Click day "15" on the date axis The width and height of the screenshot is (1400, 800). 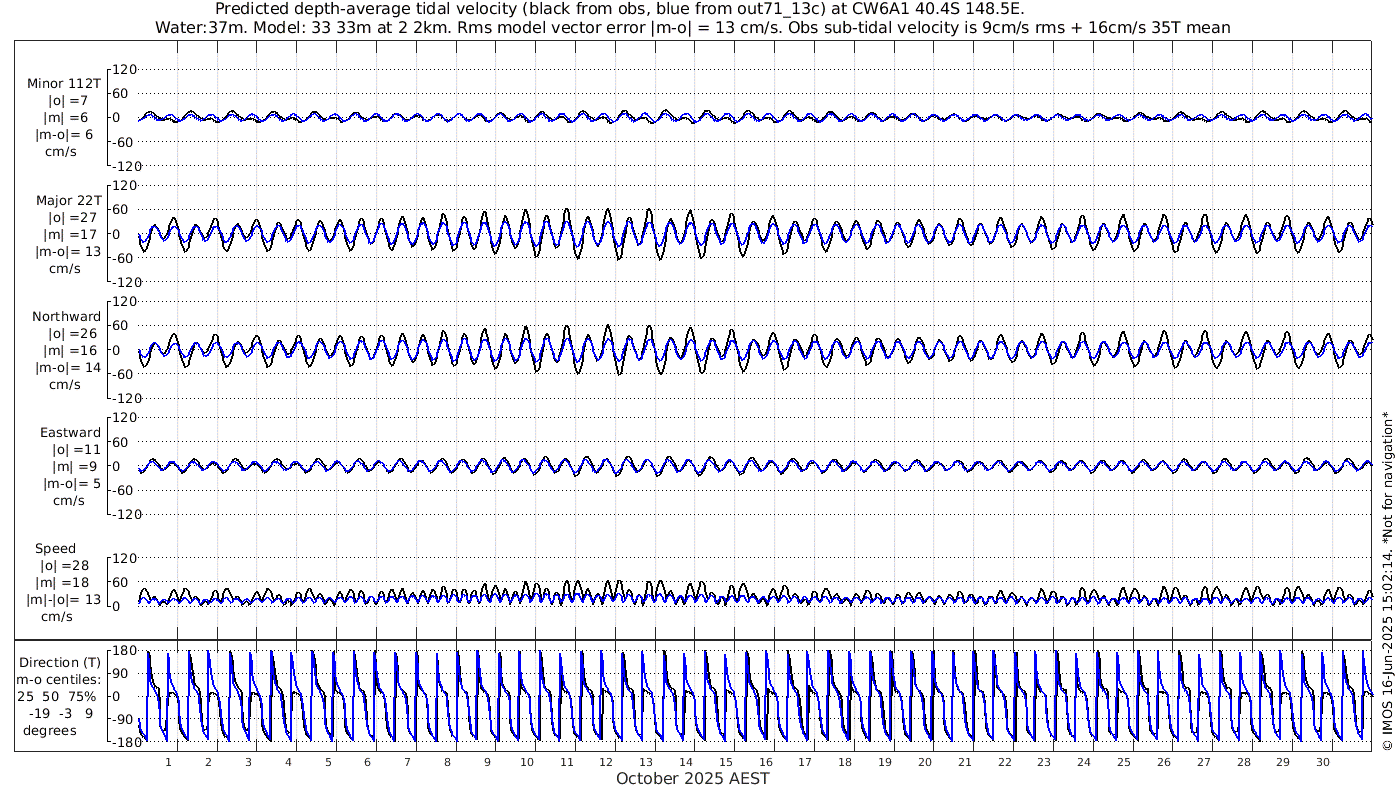pos(726,762)
